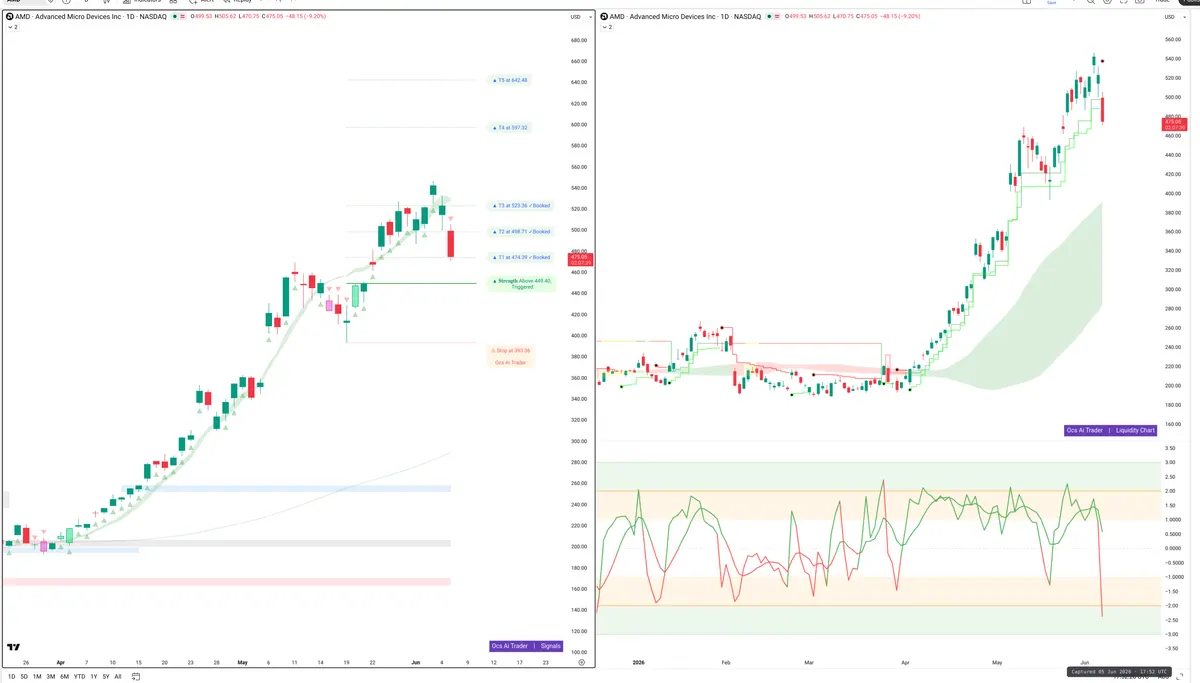Click right chart AMD symbol logo
Viewport: 1200px width, 683px height.
[604, 17]
